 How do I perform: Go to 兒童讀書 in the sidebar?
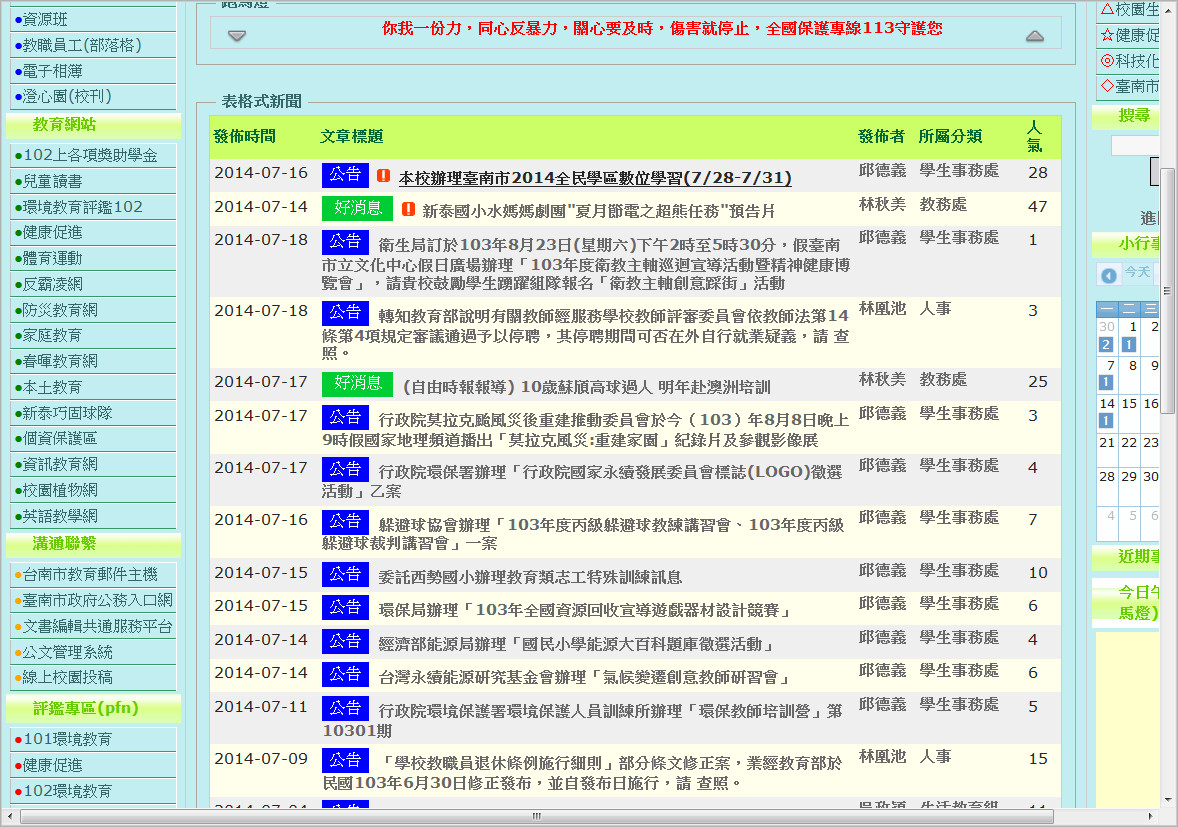[x=52, y=181]
